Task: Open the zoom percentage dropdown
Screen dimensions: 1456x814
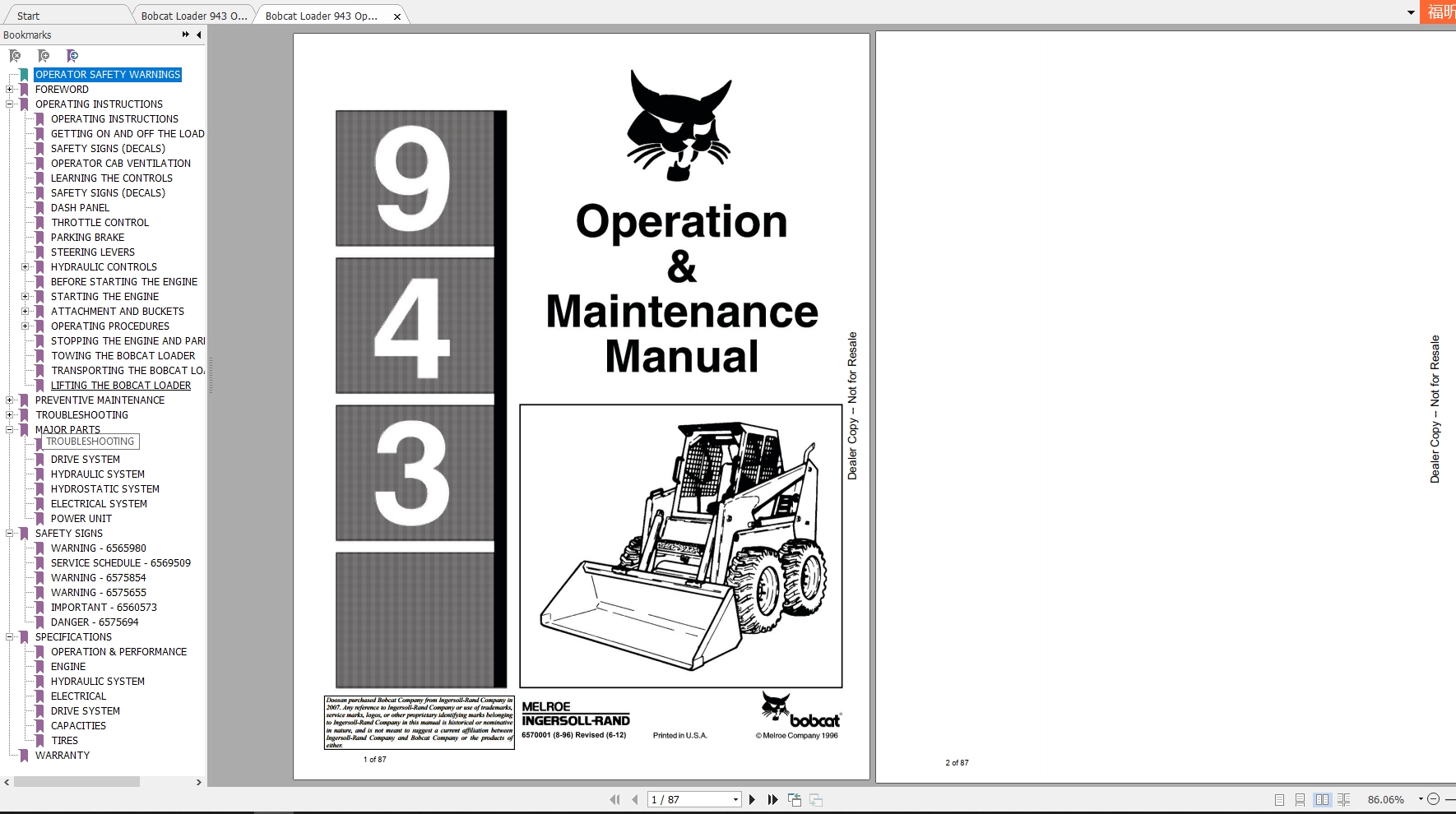Action: (x=1421, y=799)
